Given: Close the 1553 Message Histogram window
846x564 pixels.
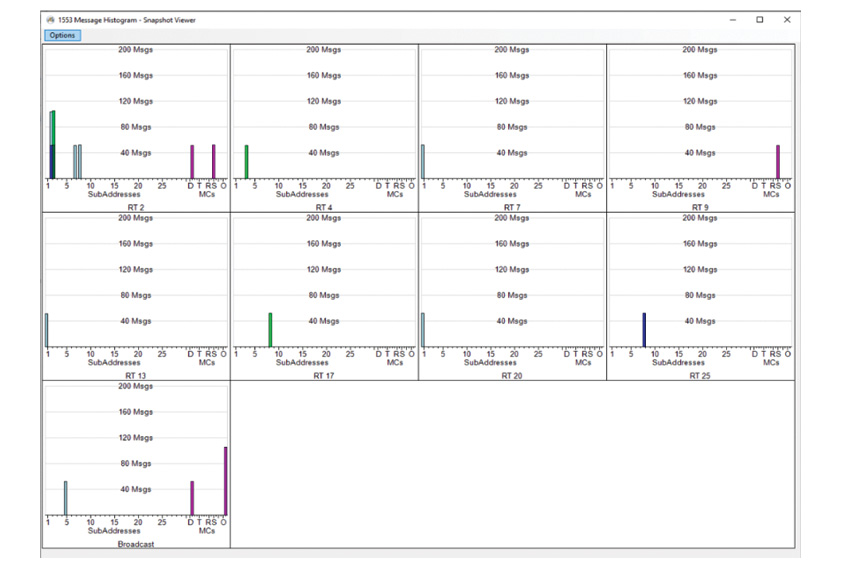Looking at the screenshot, I should pos(787,19).
